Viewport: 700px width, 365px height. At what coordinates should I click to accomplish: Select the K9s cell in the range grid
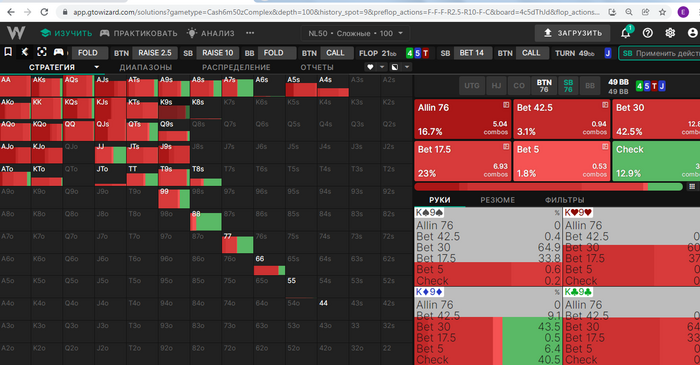(174, 108)
